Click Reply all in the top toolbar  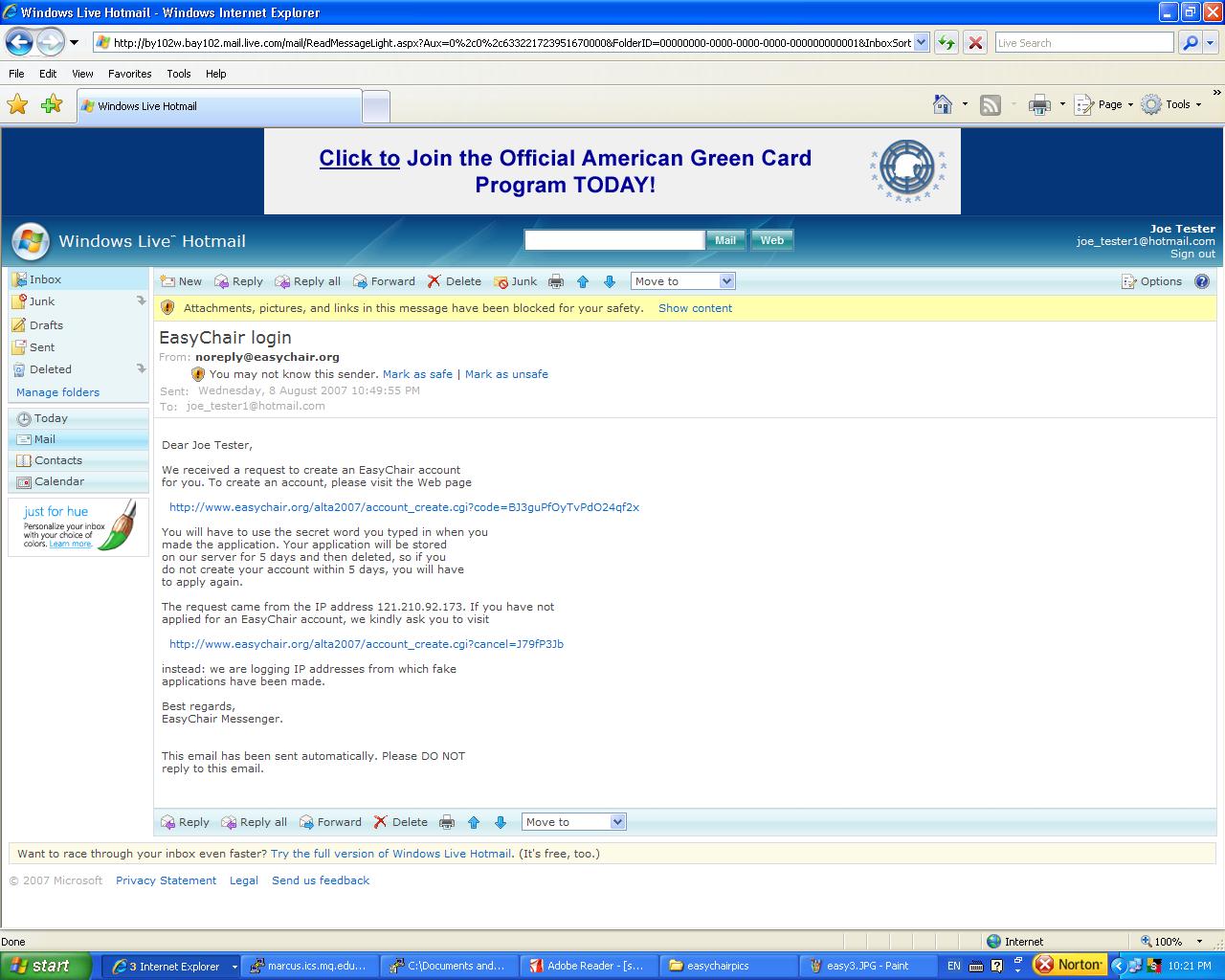pos(307,281)
